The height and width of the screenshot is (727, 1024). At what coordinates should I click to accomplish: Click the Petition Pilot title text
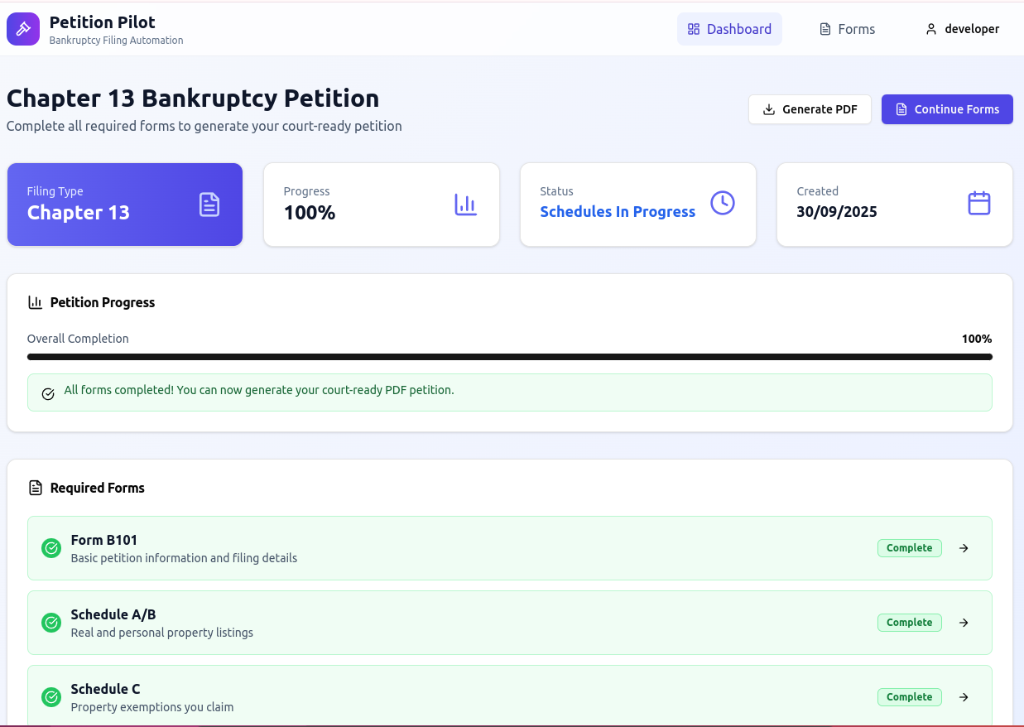point(103,22)
